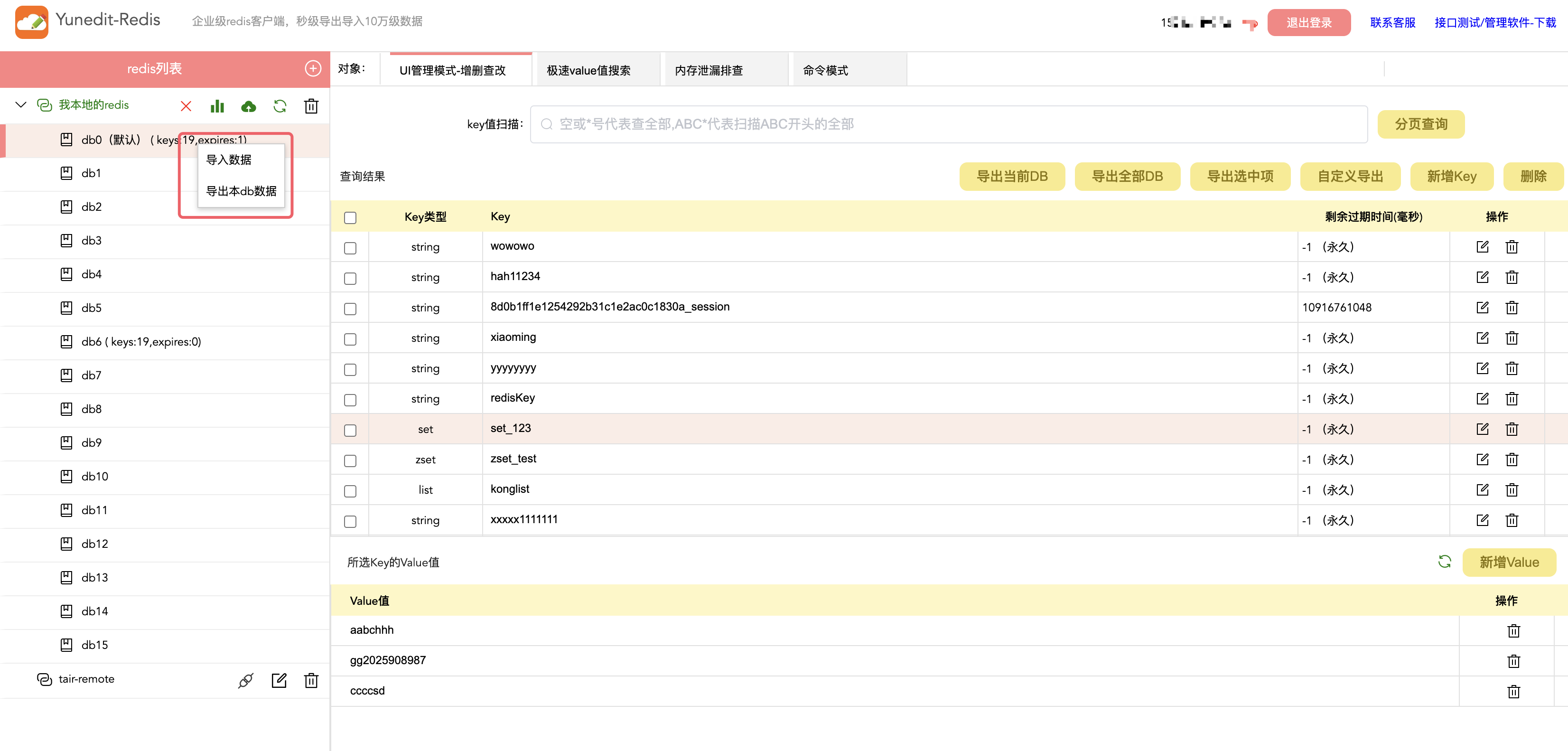Viewport: 1568px width, 751px height.
Task: Click connect plug icon for tair-remote
Action: (245, 680)
